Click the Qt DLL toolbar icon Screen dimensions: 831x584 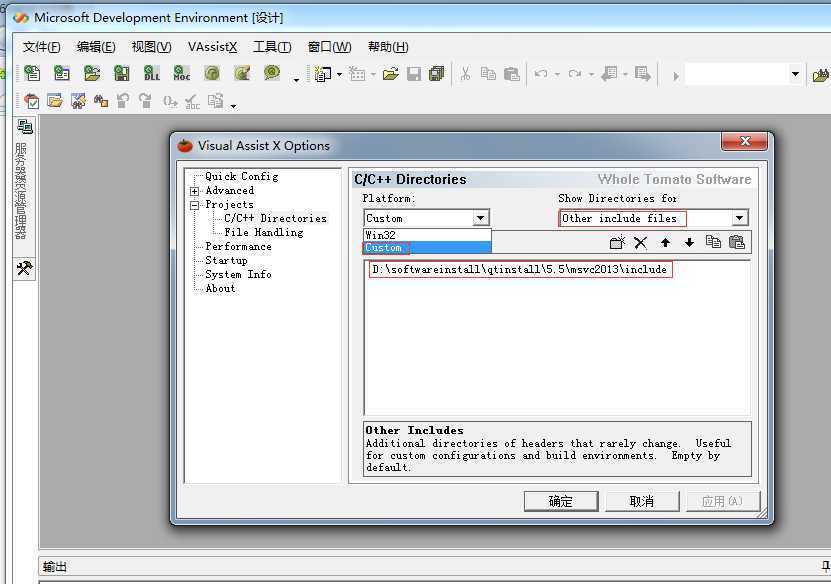(152, 73)
